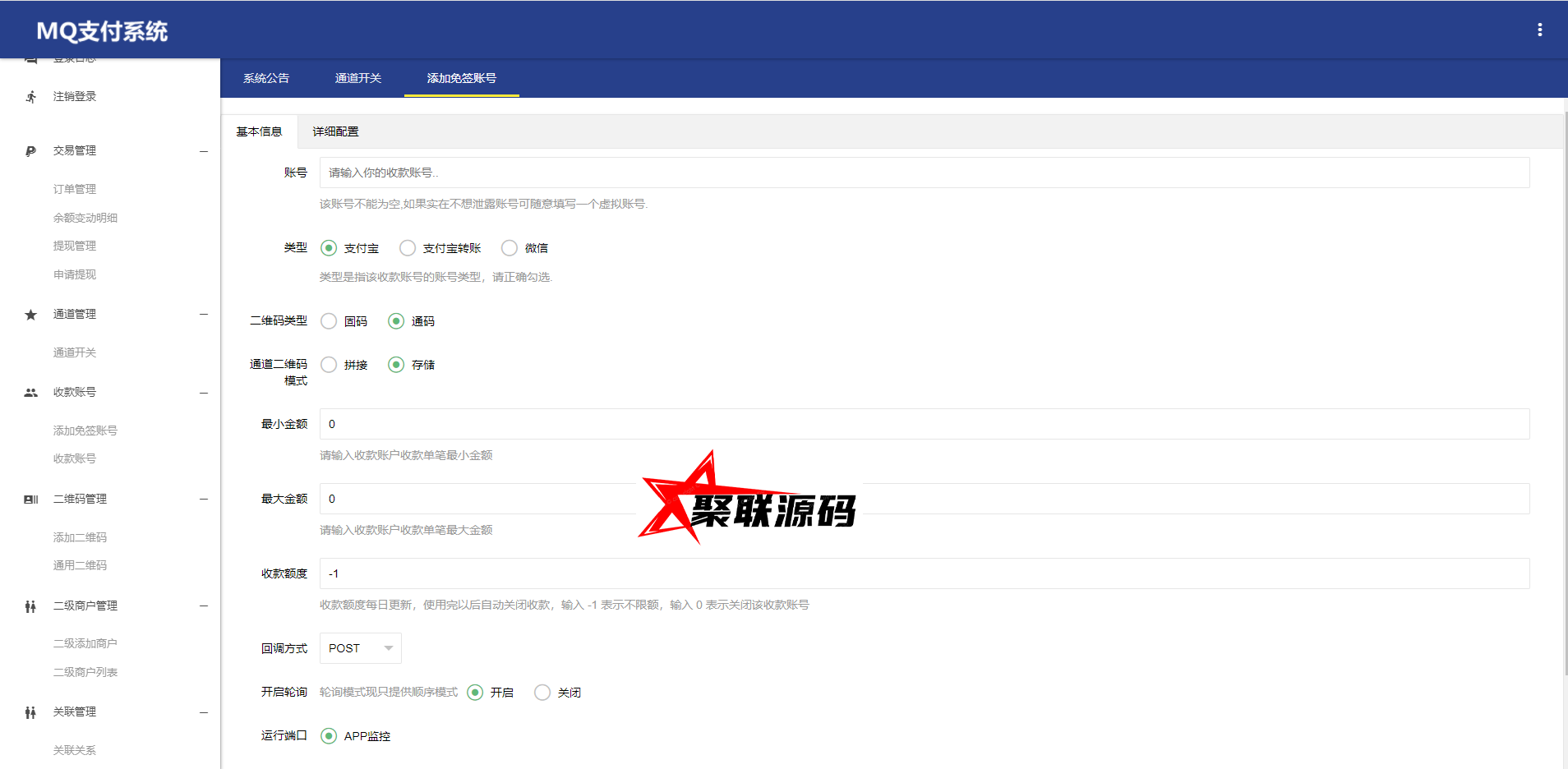1568x769 pixels.
Task: Click the logout running-person icon
Action: (31, 96)
